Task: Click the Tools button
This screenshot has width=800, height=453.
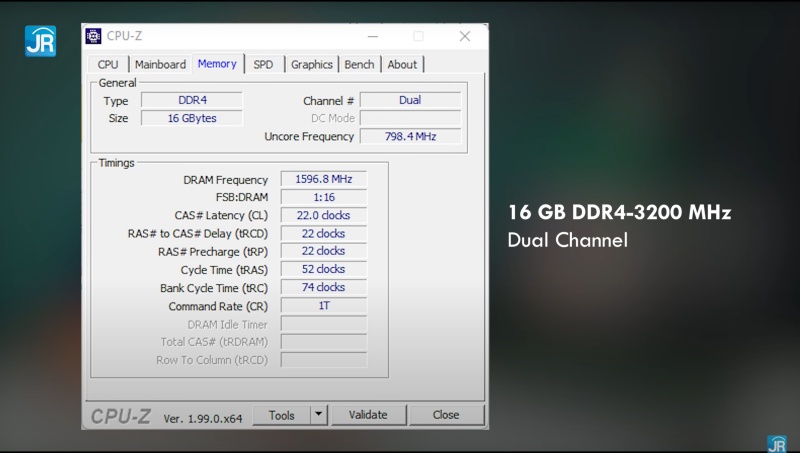Action: pyautogui.click(x=282, y=415)
